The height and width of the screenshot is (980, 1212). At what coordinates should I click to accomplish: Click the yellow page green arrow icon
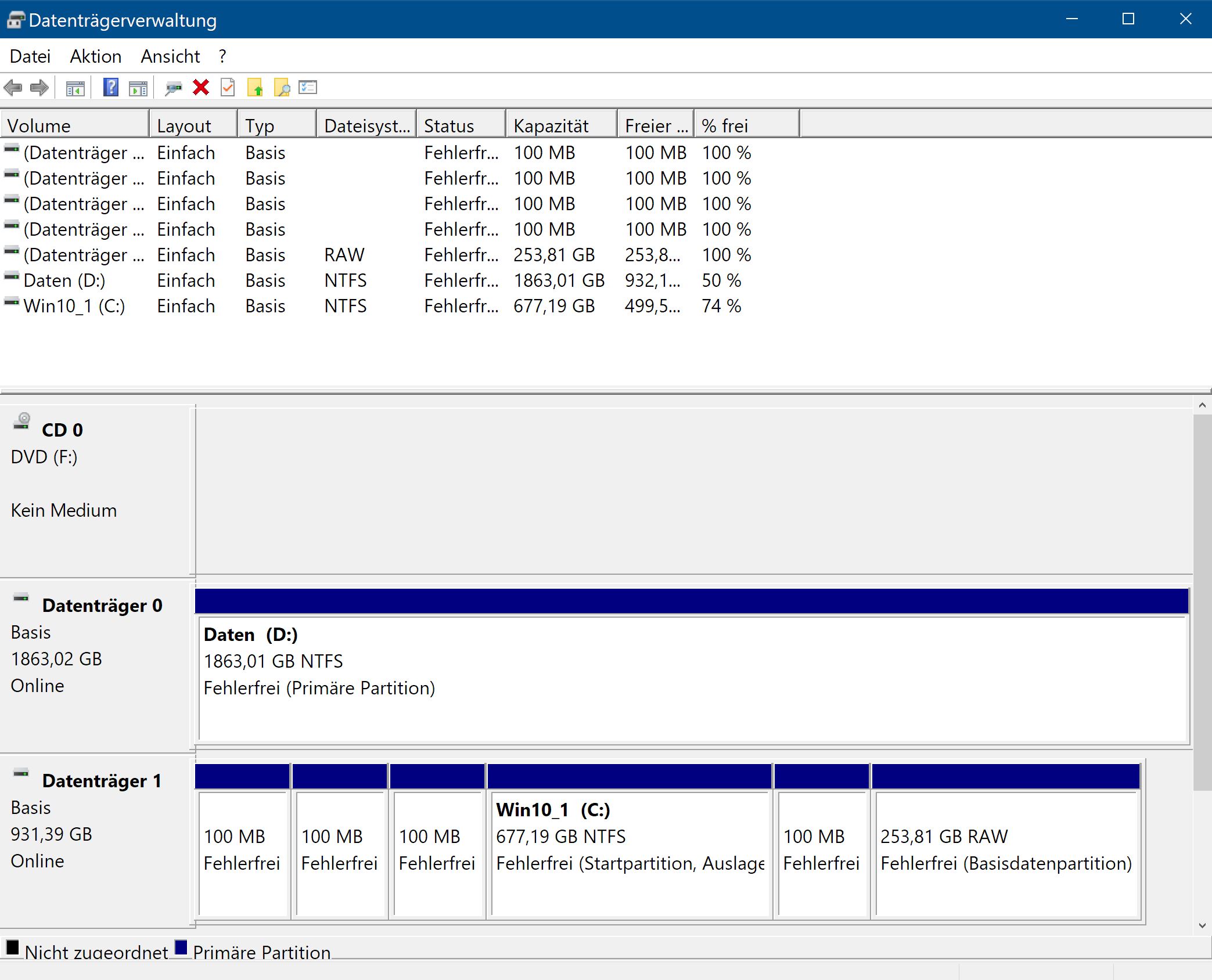(x=255, y=88)
